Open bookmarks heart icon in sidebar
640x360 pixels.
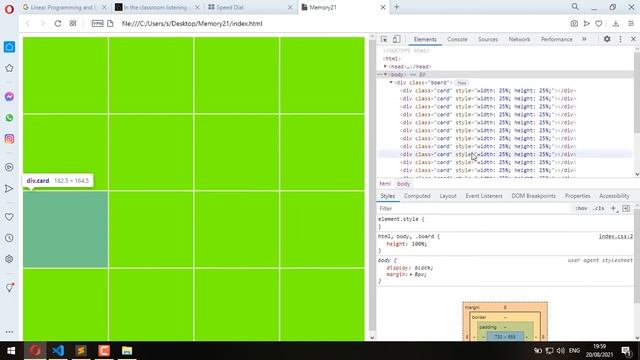tap(9, 217)
